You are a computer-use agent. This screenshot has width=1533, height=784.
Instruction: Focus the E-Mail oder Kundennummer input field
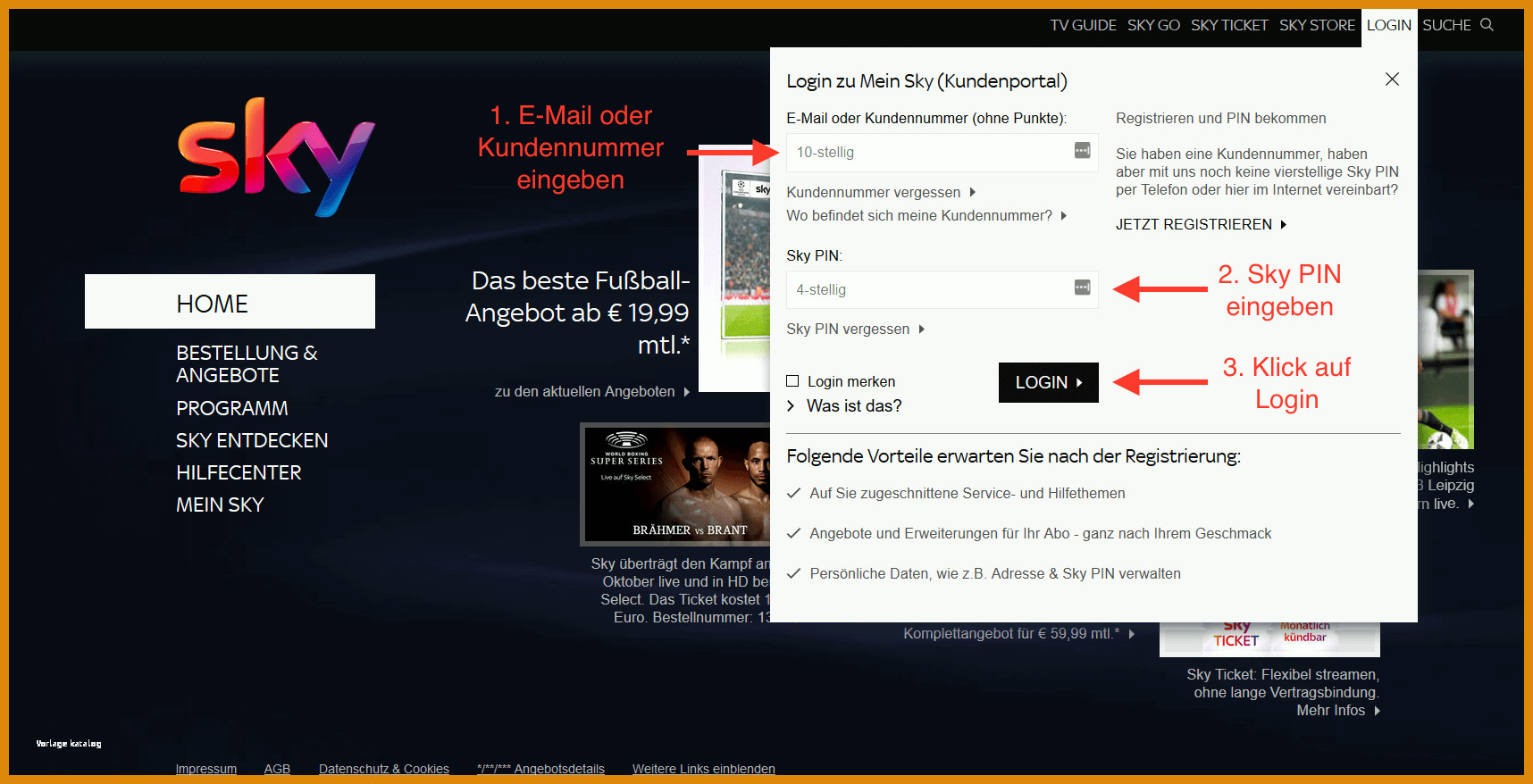pyautogui.click(x=942, y=153)
